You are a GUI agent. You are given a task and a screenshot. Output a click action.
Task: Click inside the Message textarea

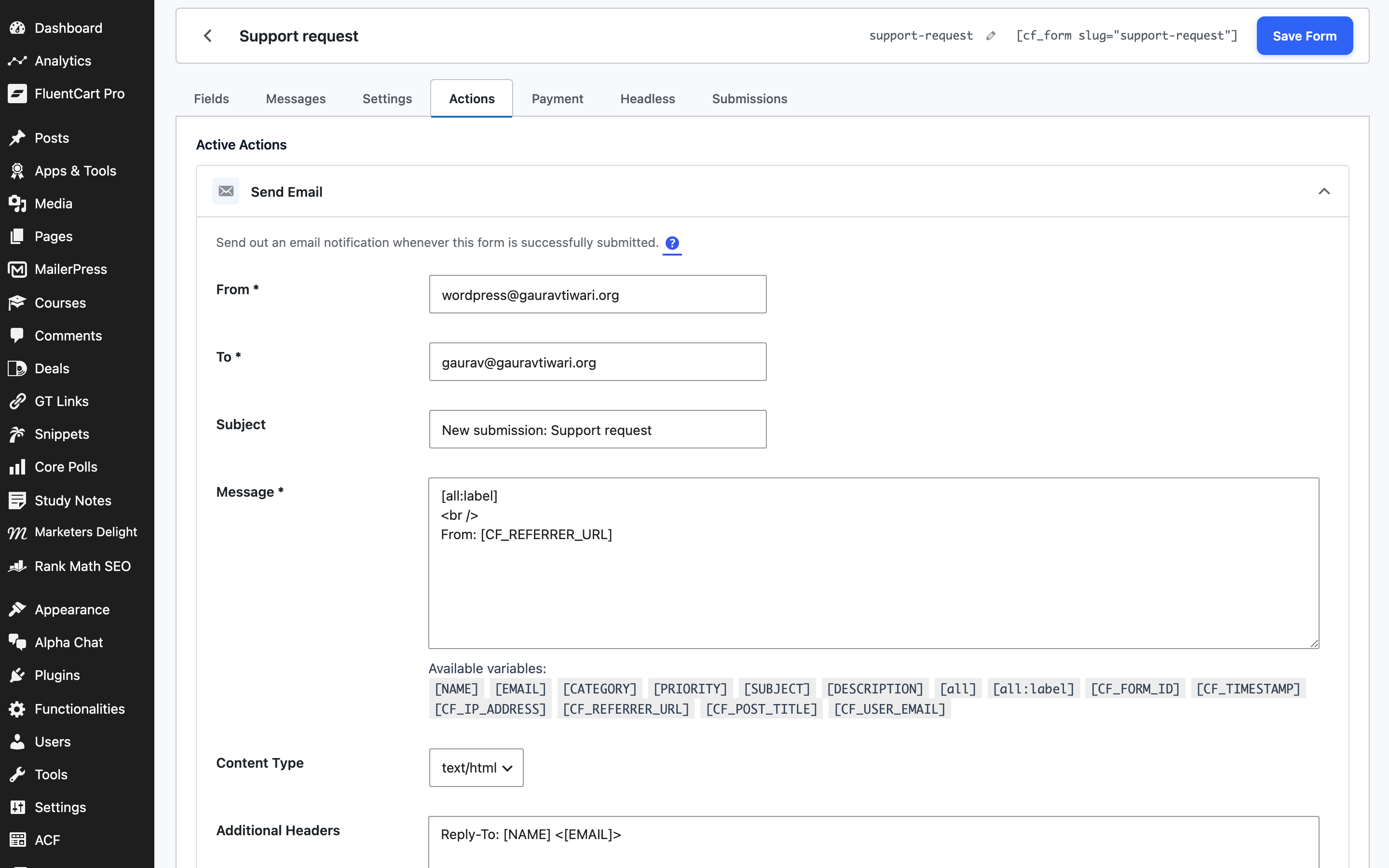(873, 563)
